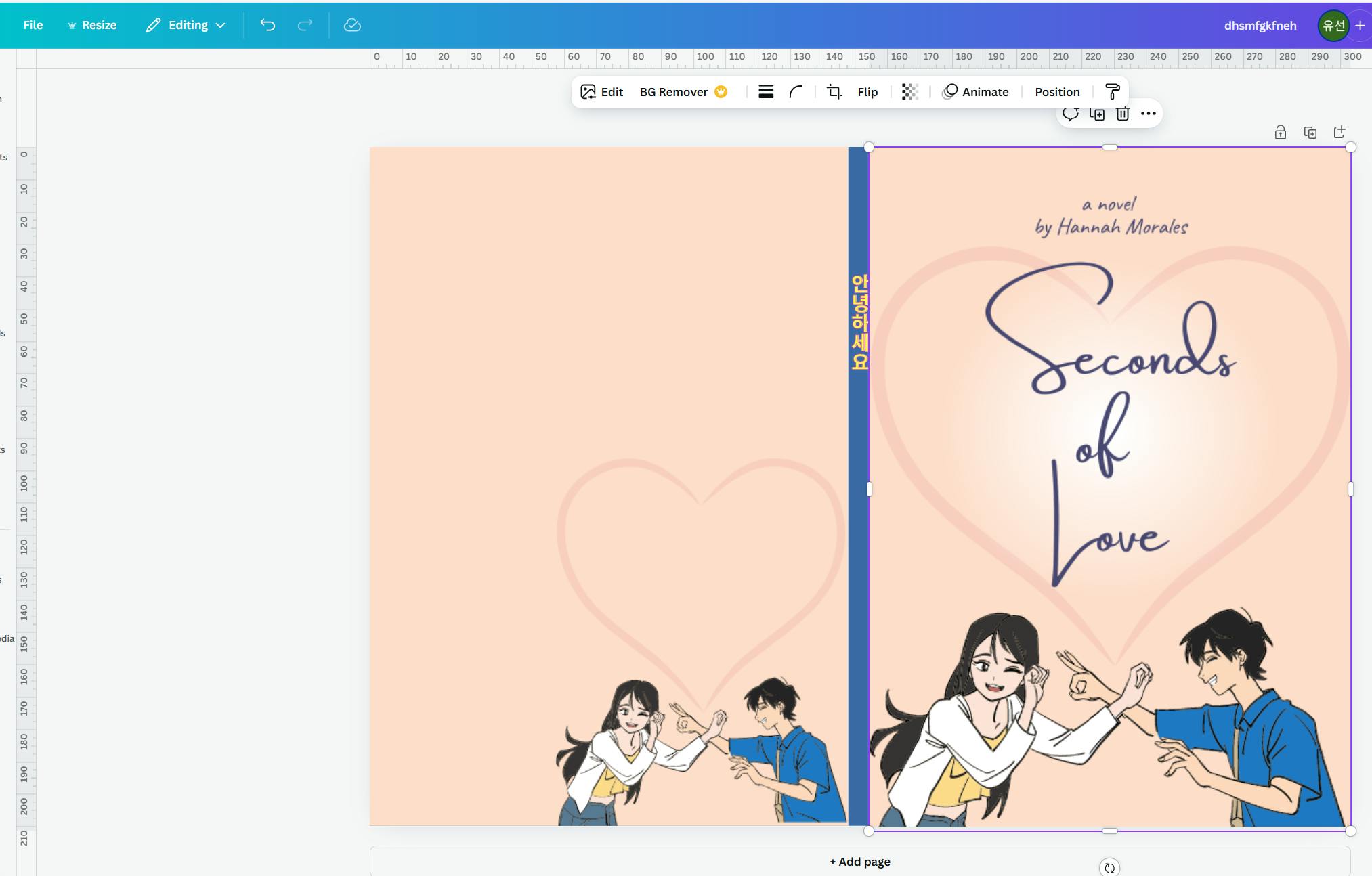Click the crop icon in toolbar

pyautogui.click(x=834, y=92)
